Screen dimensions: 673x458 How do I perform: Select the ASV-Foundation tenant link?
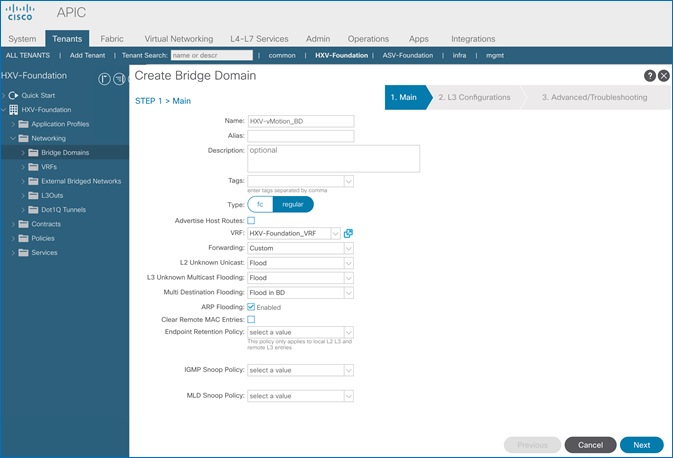pyautogui.click(x=408, y=55)
